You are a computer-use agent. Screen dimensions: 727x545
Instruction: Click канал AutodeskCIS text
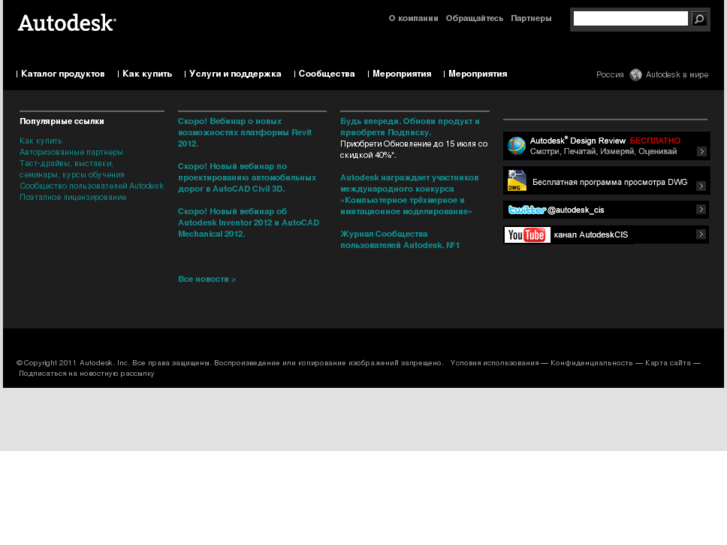tap(591, 235)
